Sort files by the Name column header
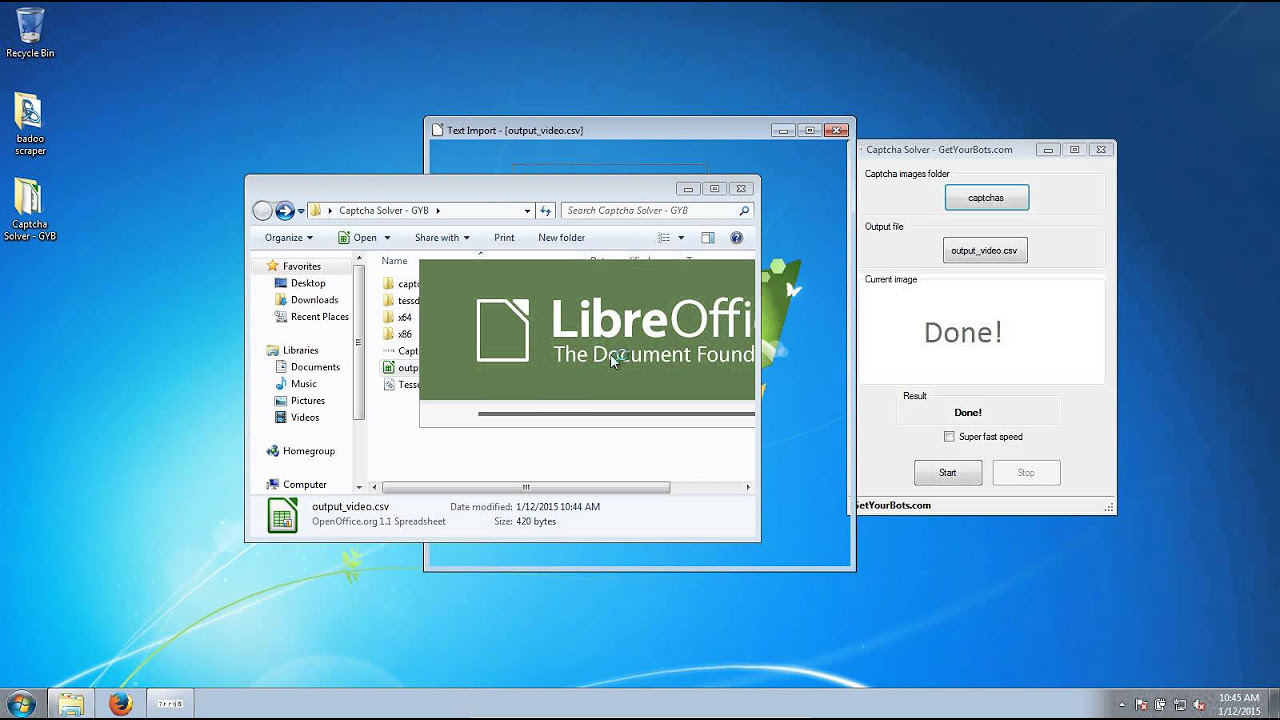1280x720 pixels. coord(394,261)
